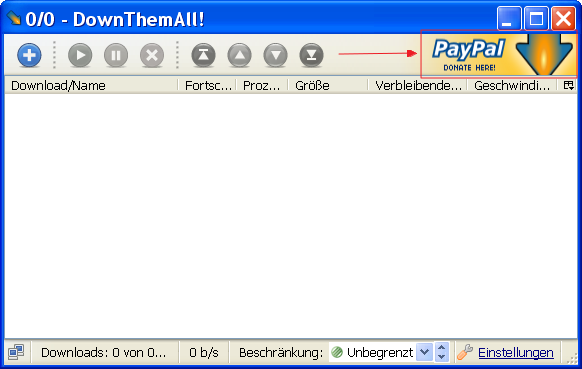
Task: Click the Größe column header
Action: [x=328, y=86]
